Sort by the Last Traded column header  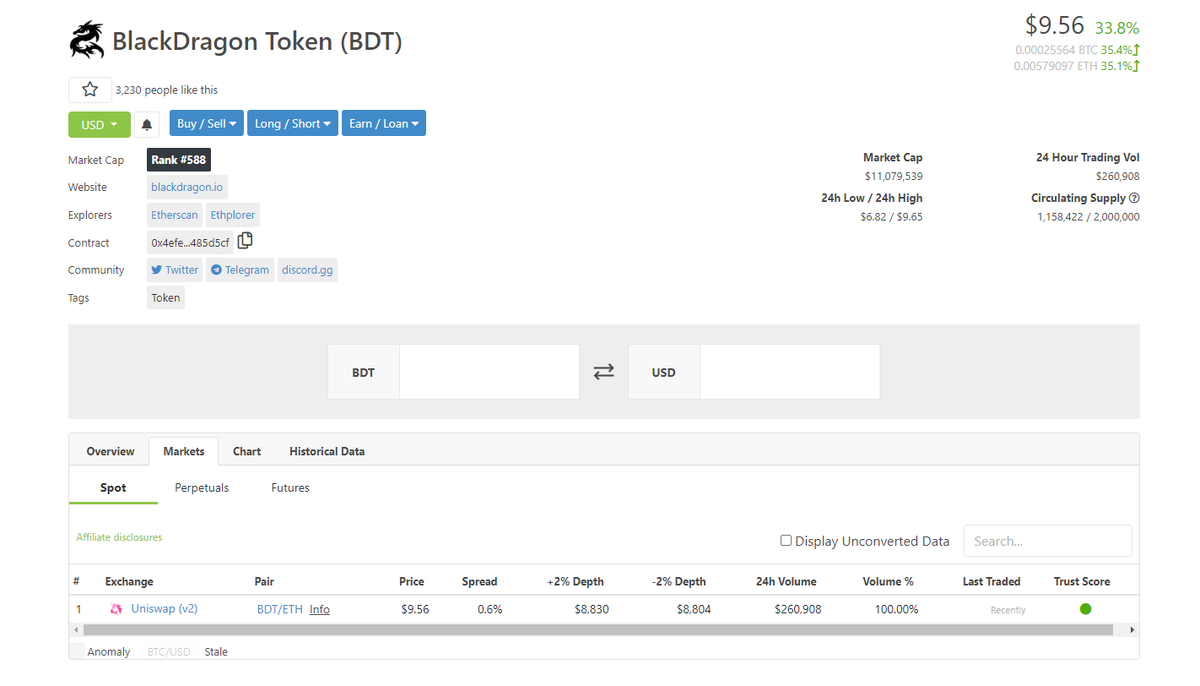[991, 581]
